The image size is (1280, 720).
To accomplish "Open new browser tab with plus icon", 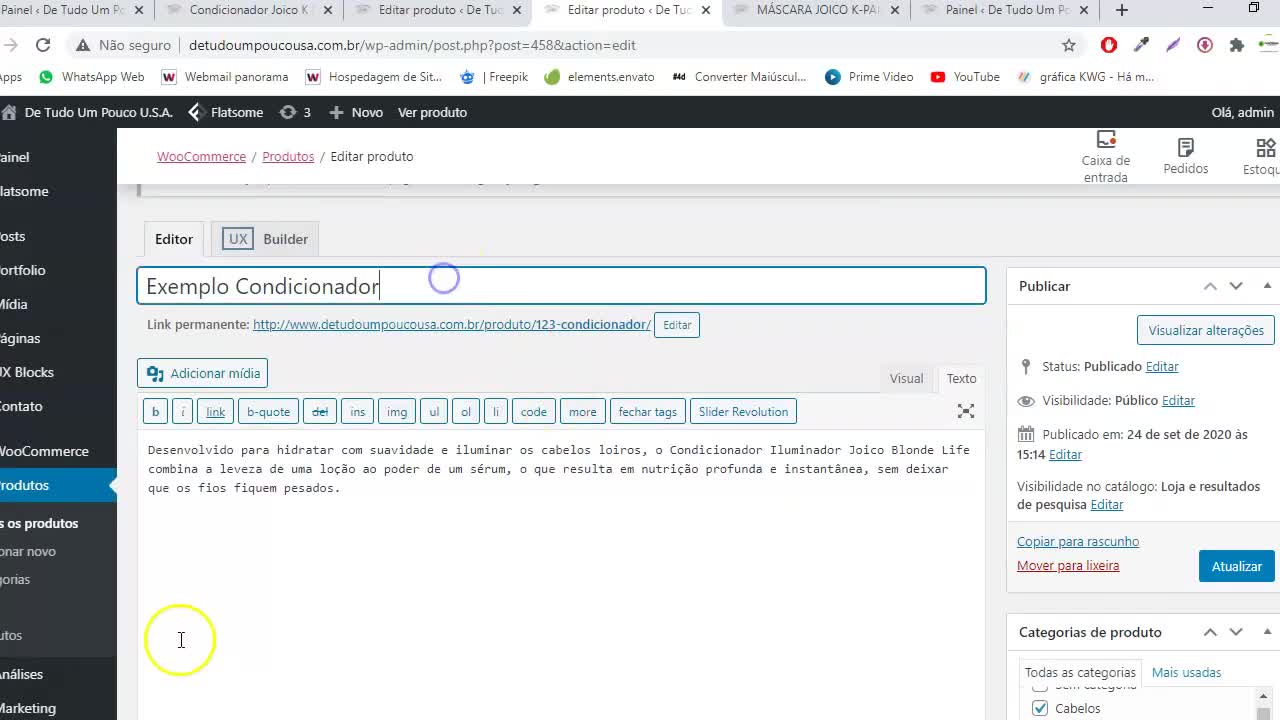I will [1122, 10].
